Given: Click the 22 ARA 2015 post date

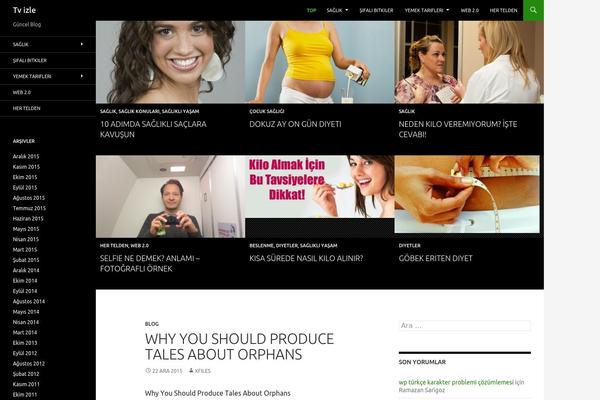Looking at the screenshot, I should (167, 371).
